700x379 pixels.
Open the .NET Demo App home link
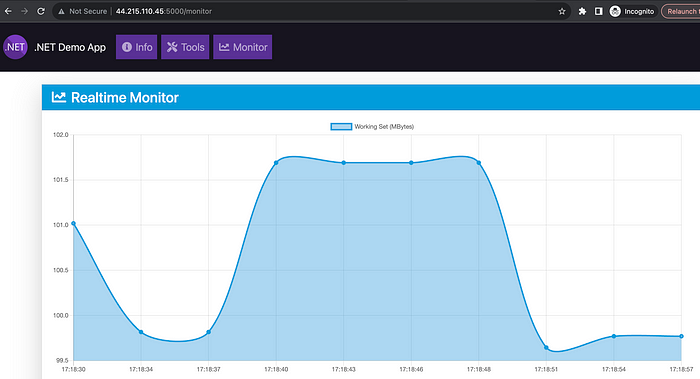tap(70, 47)
